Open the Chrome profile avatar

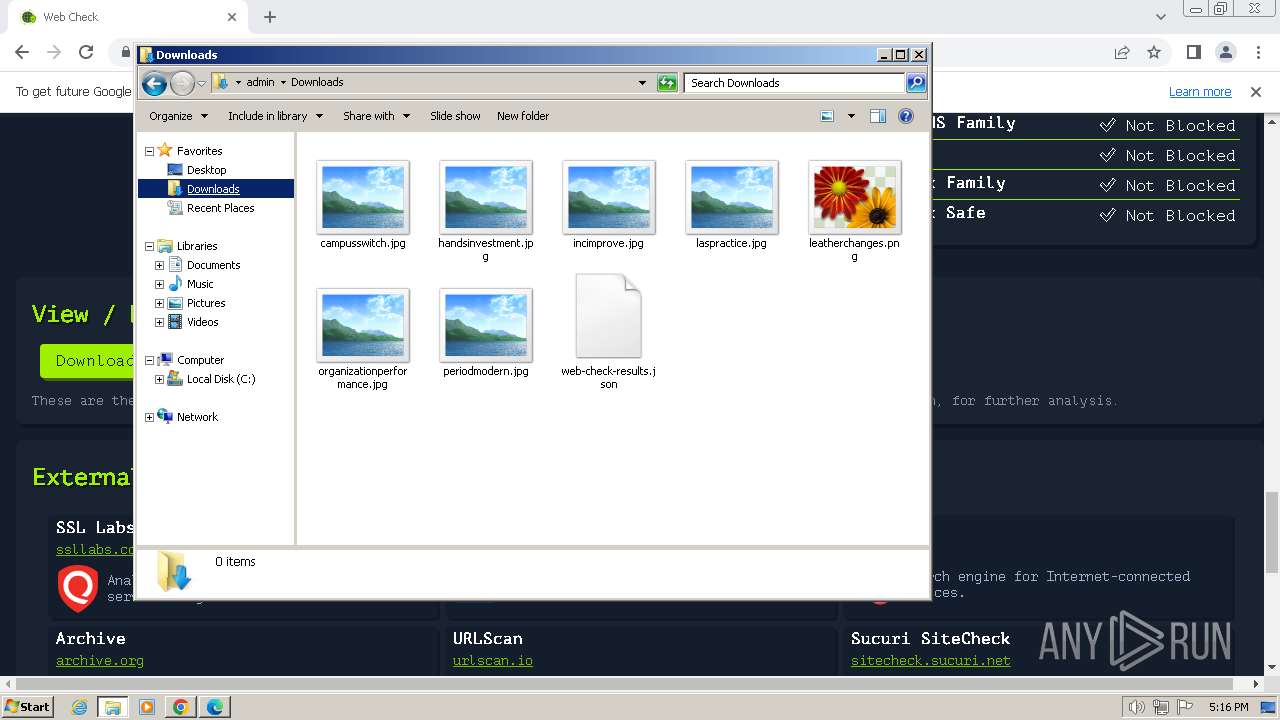click(1226, 52)
